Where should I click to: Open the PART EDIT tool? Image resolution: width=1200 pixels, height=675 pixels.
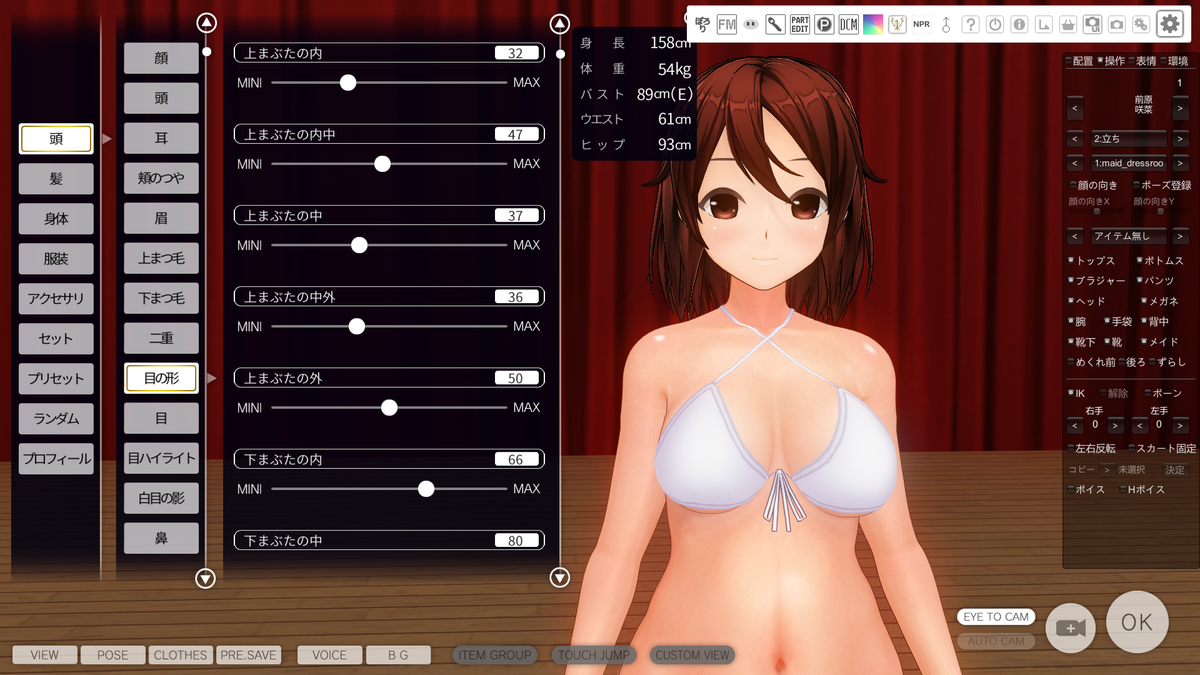click(x=800, y=24)
